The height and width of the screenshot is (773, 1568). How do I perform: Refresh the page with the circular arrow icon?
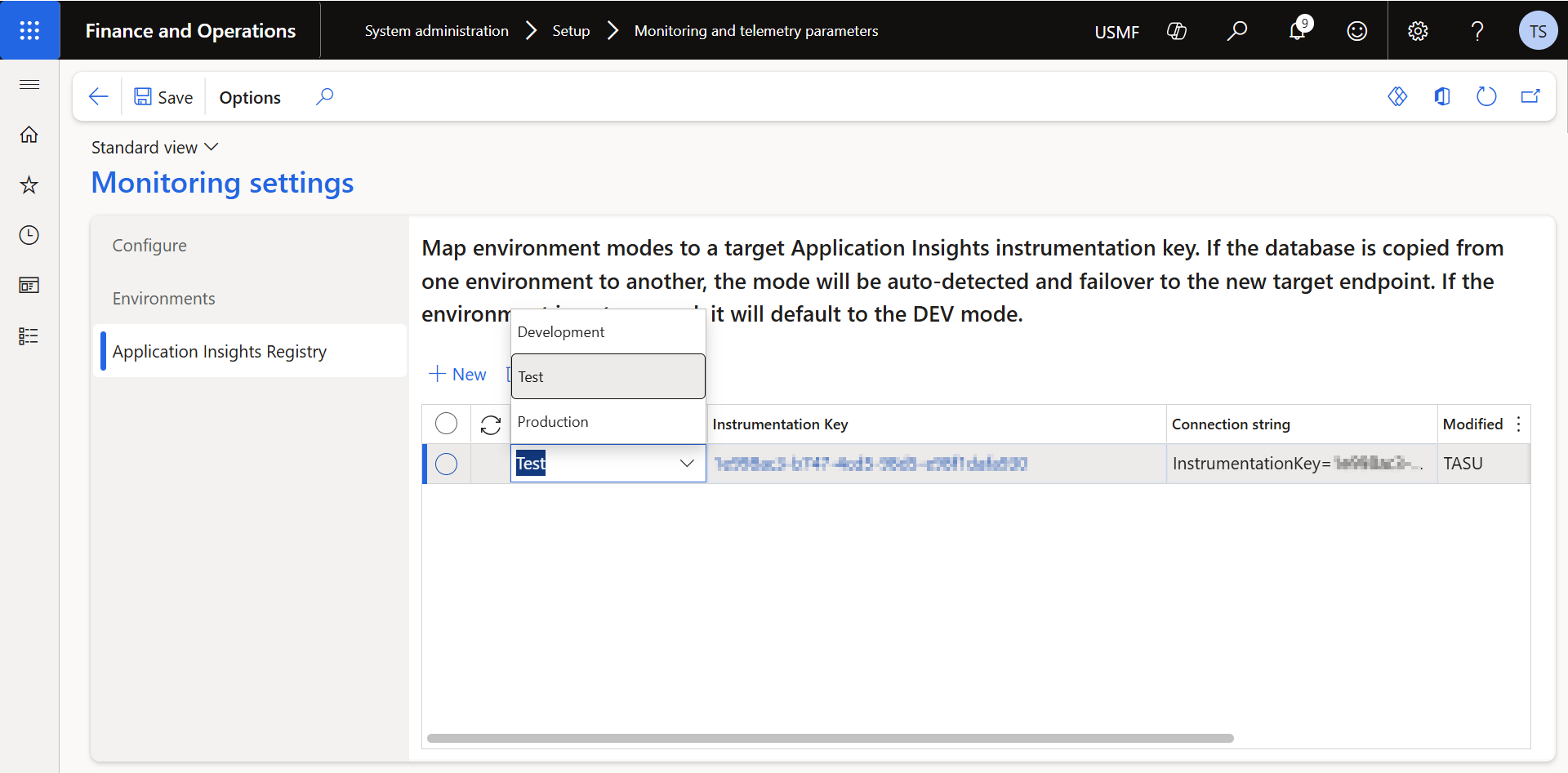click(1486, 97)
